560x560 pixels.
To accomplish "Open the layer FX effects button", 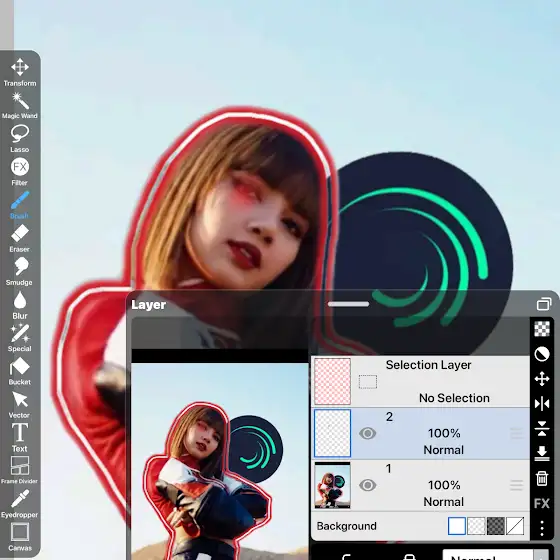I will point(542,503).
